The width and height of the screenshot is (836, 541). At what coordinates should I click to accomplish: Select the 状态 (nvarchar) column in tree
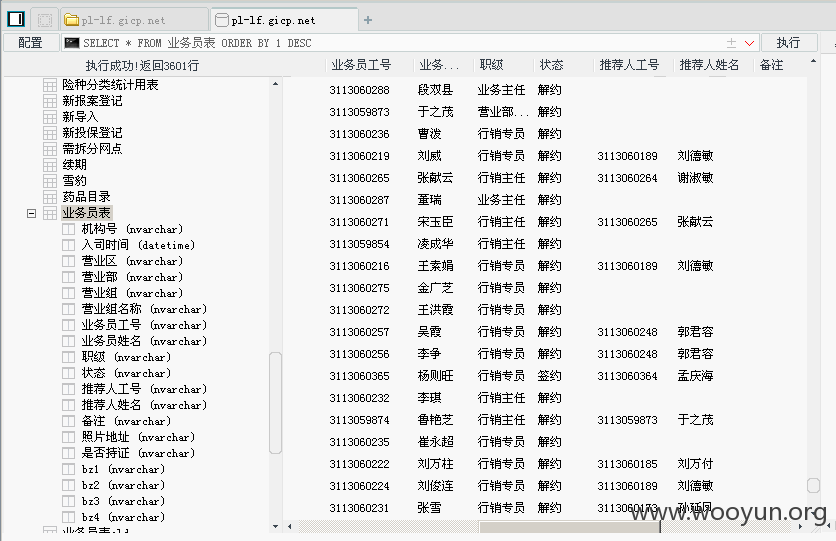[x=126, y=373]
